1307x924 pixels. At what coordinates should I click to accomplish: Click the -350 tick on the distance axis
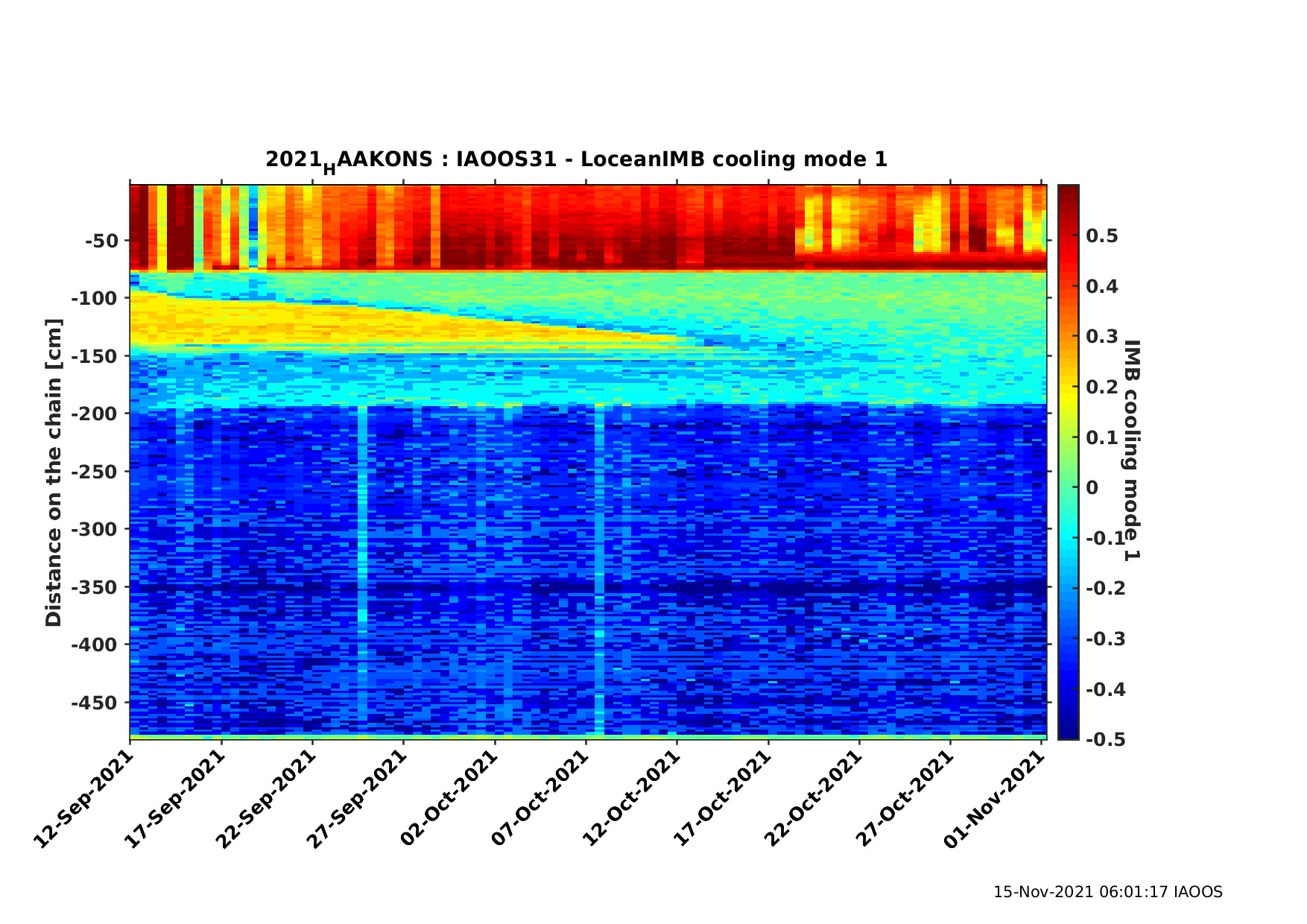[95, 587]
